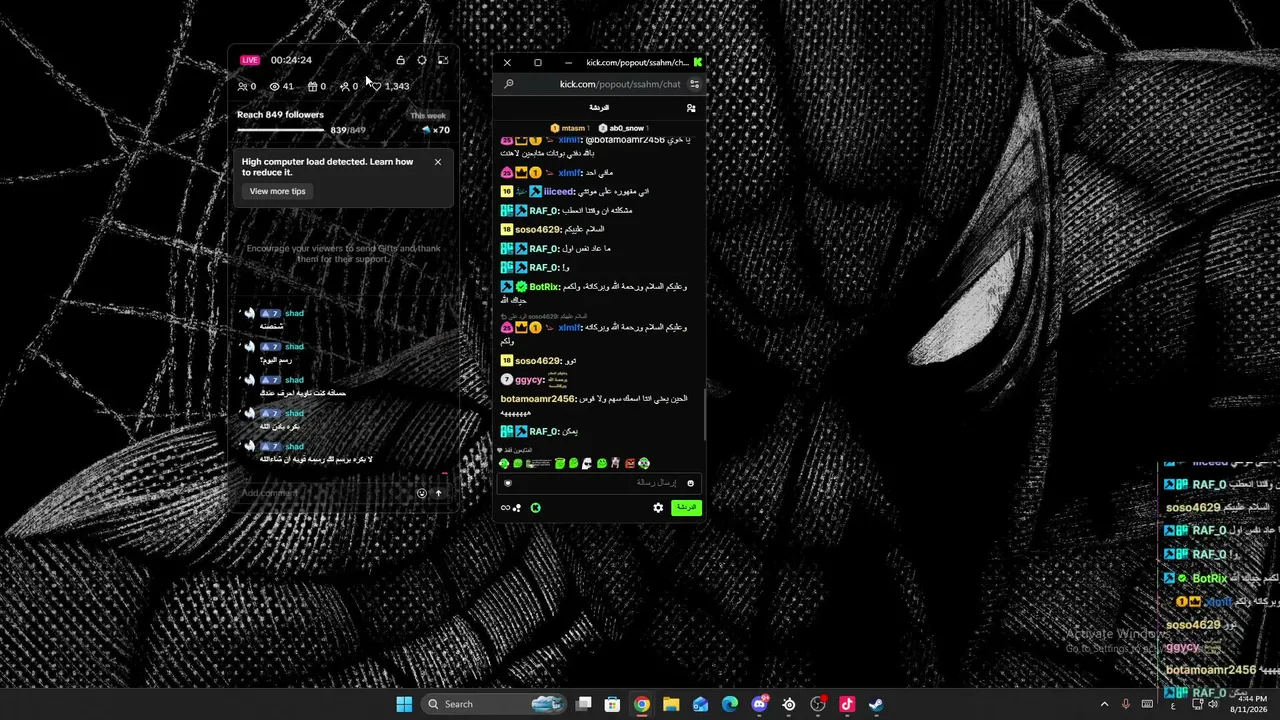Open Discord from the taskbar
The width and height of the screenshot is (1280, 720).
(759, 704)
